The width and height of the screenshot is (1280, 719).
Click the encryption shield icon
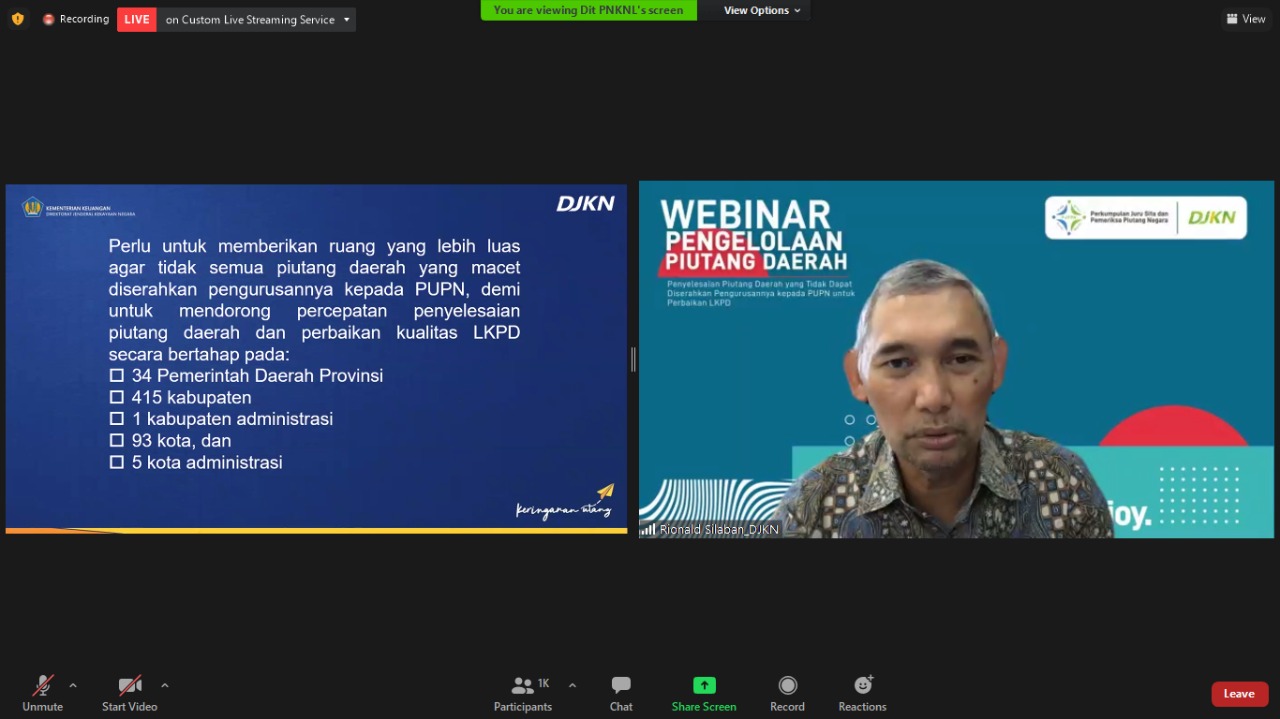tap(17, 19)
